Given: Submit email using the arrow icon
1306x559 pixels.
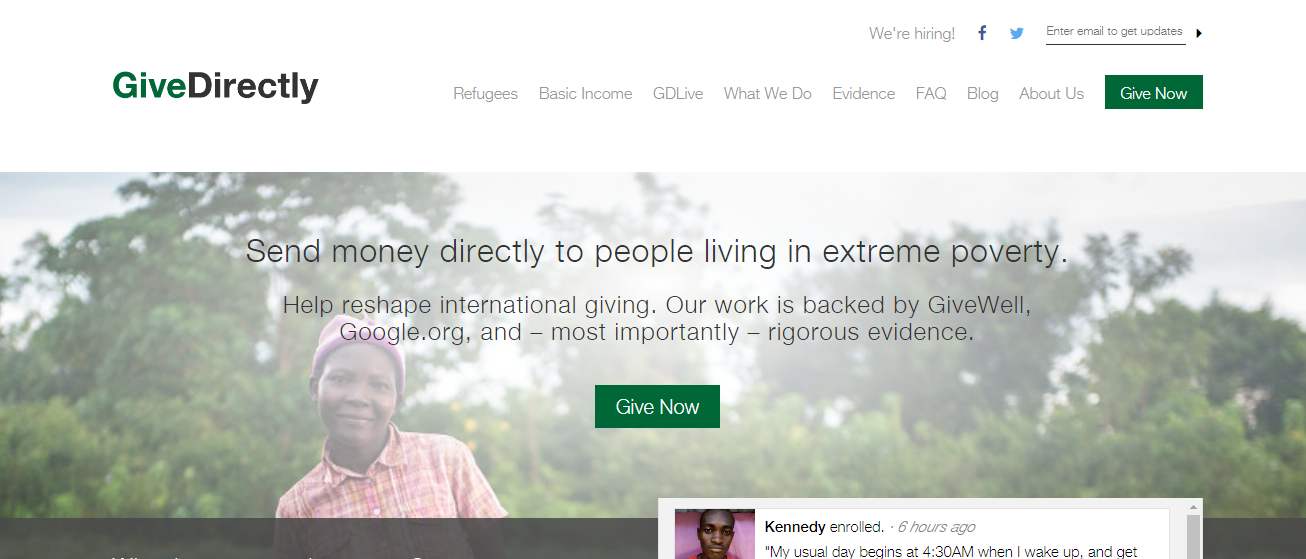Looking at the screenshot, I should pos(1199,33).
